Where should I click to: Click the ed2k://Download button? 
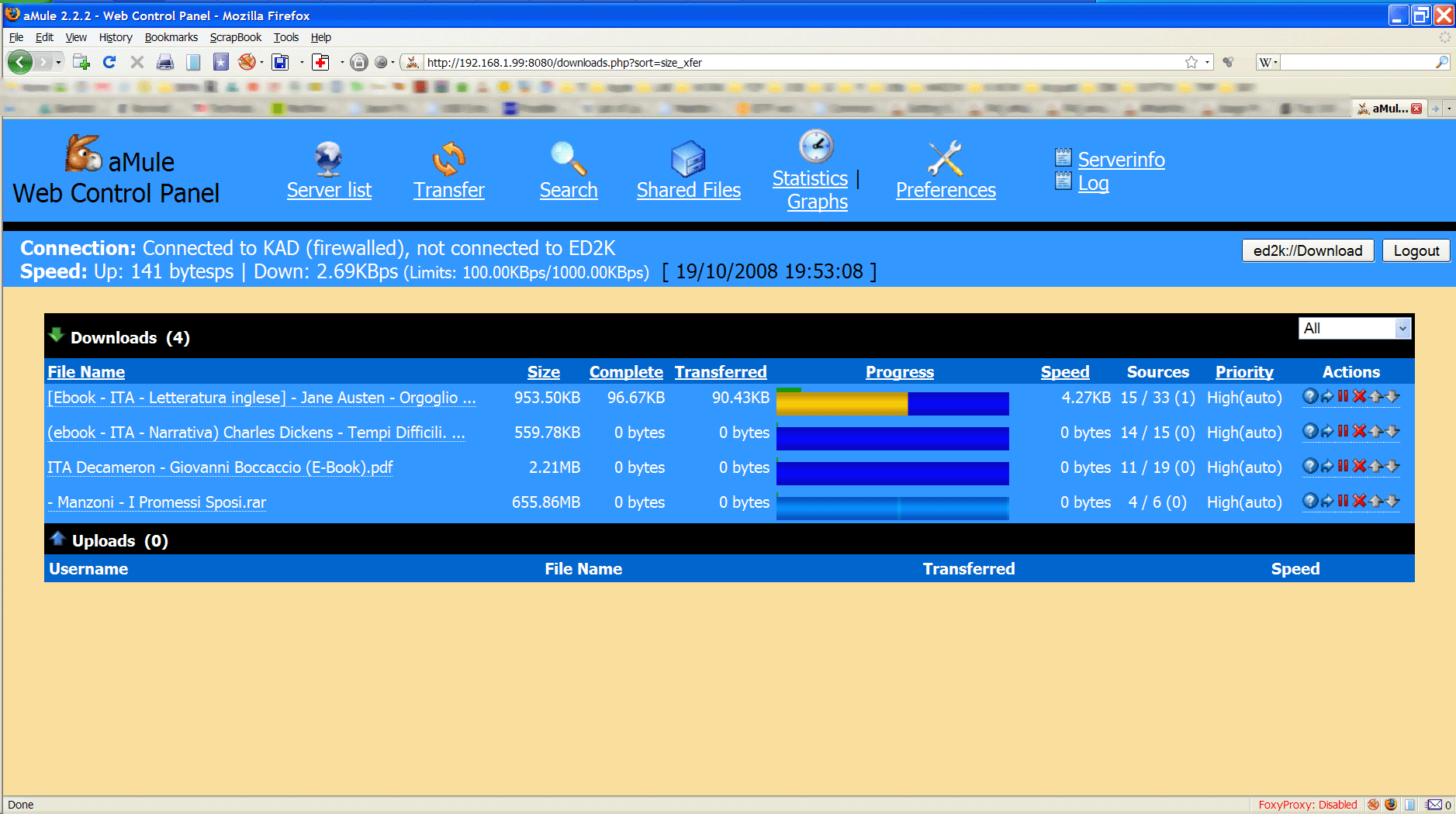[x=1308, y=250]
